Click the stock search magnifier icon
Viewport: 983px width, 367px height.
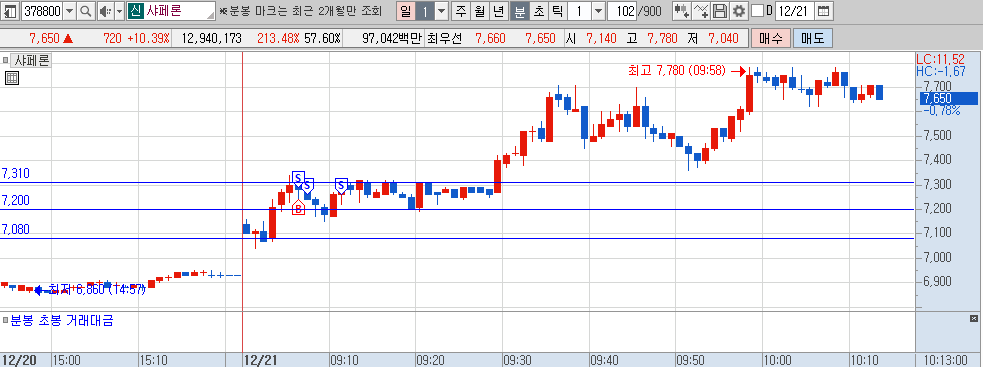point(86,11)
